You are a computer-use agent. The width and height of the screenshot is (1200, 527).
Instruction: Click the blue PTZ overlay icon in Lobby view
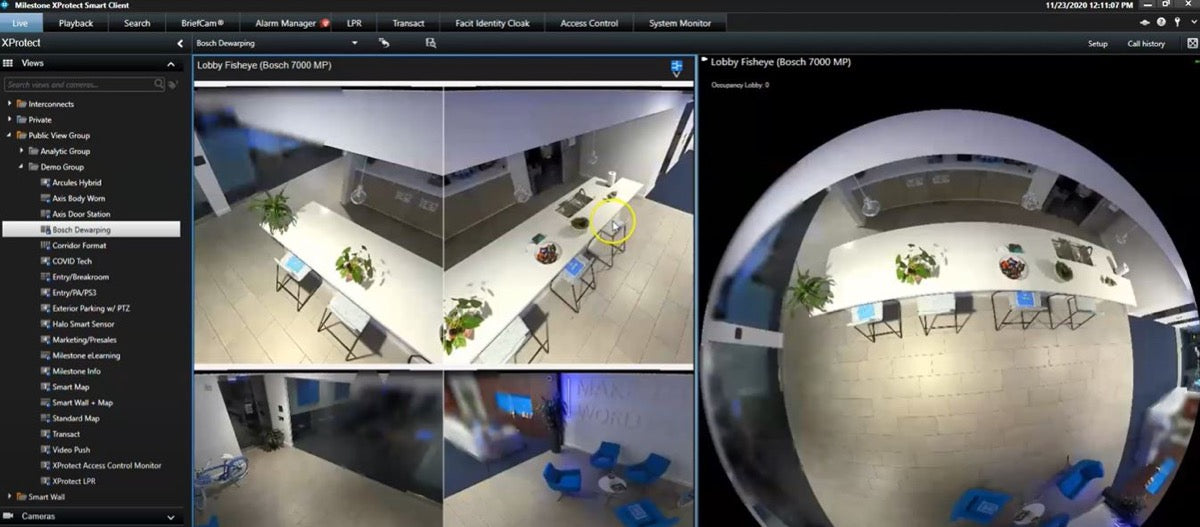677,67
